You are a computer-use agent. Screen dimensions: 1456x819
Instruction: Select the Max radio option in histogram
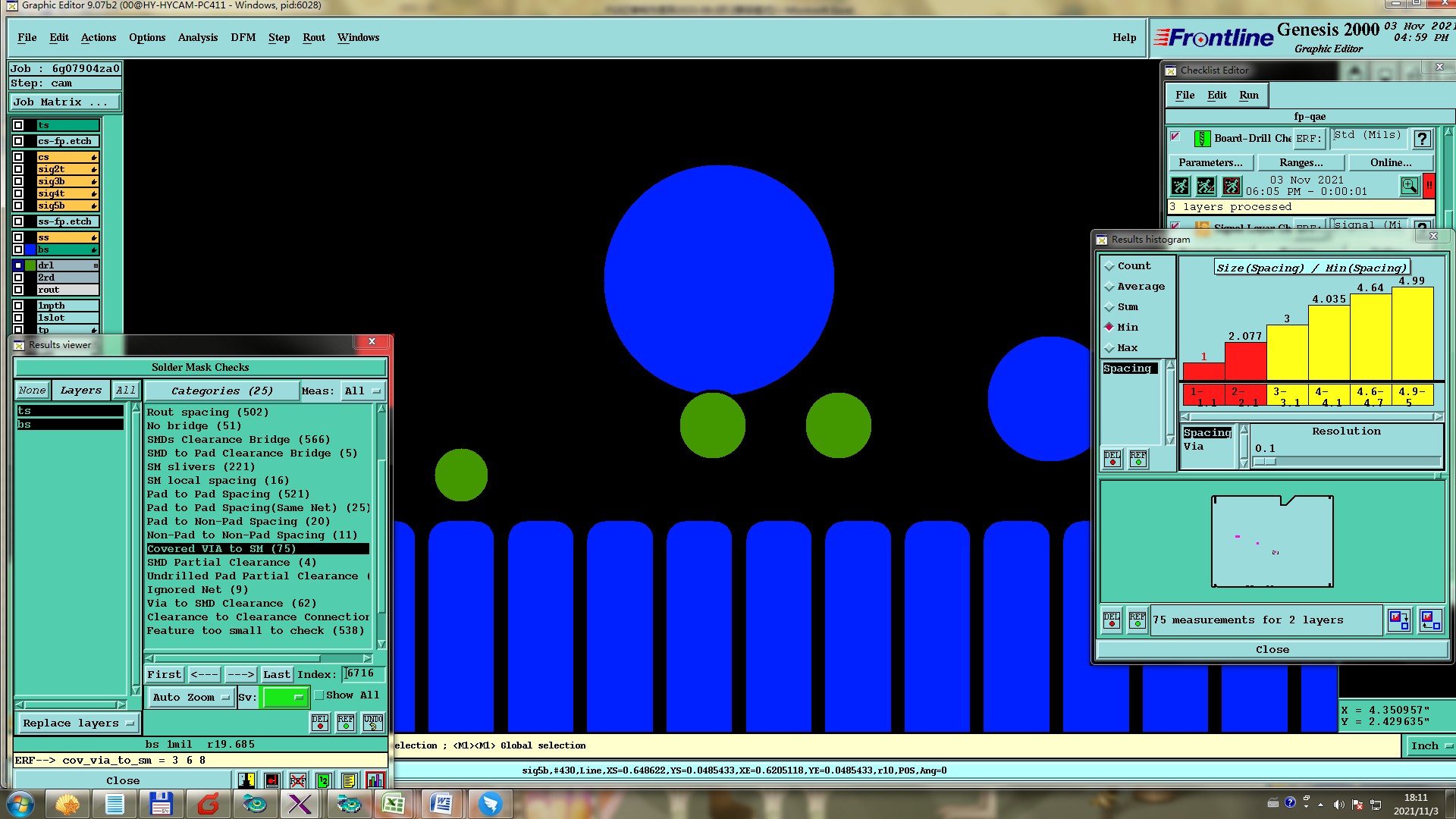click(x=1109, y=348)
